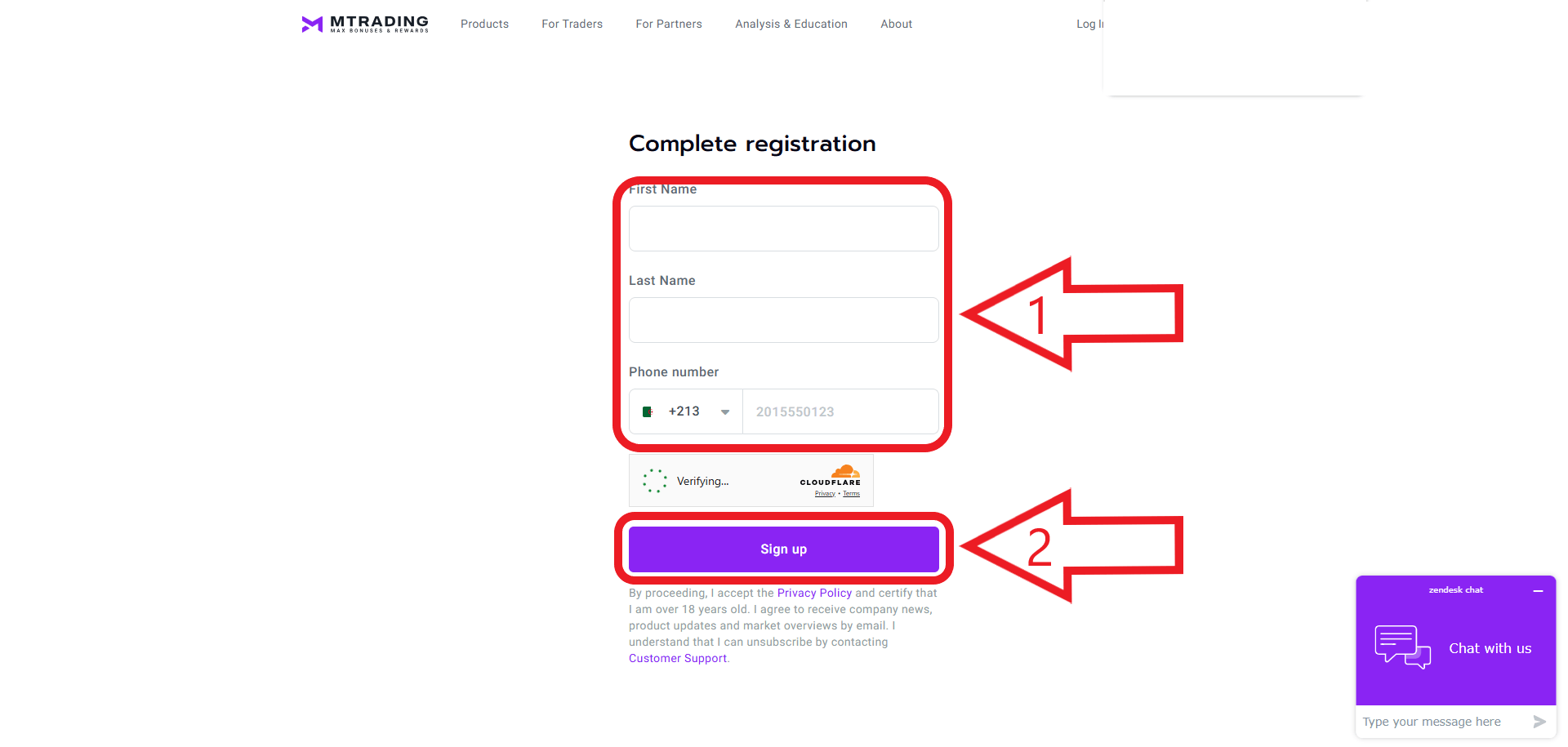The width and height of the screenshot is (1568, 747).
Task: Expand the +213 country code dropdown
Action: point(686,411)
